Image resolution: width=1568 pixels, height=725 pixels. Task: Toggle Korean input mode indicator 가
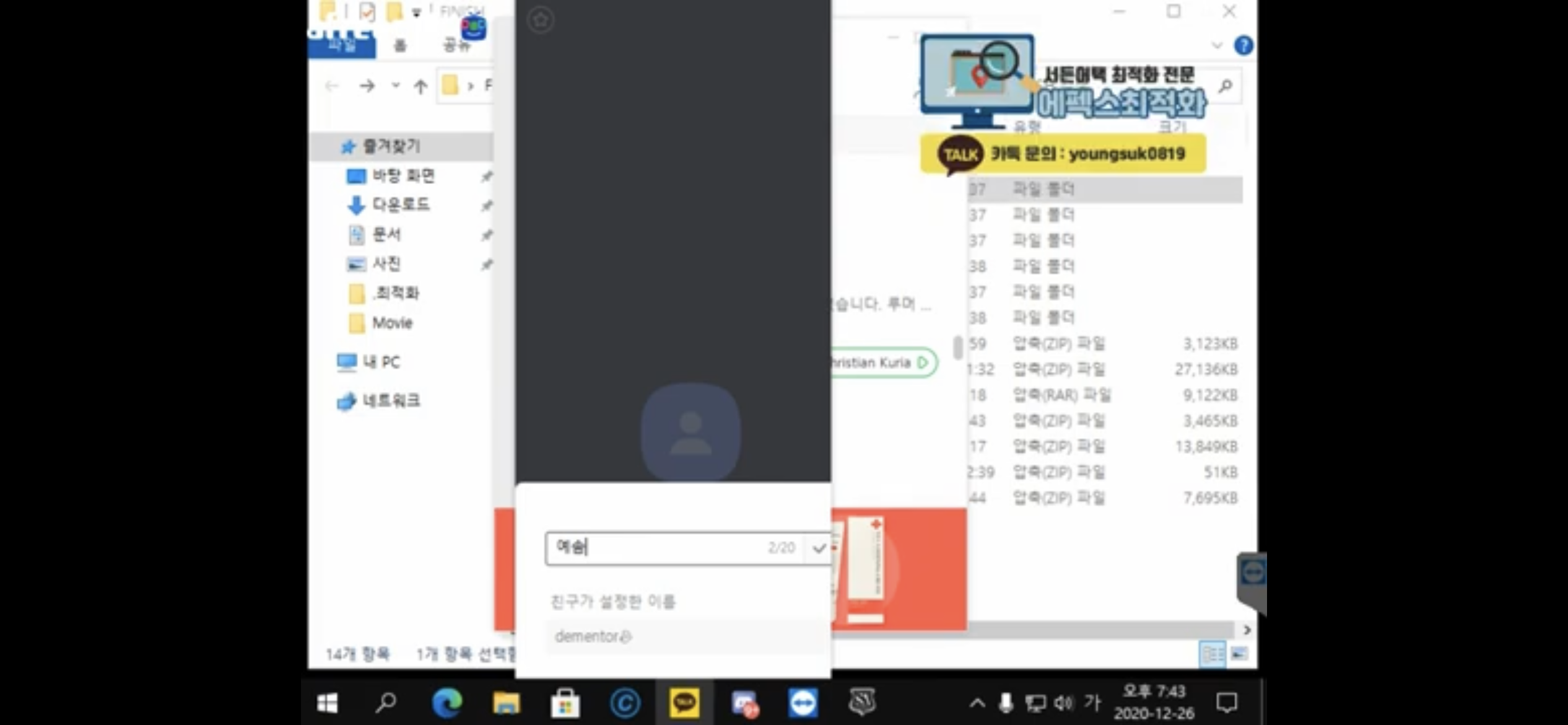pos(1092,703)
